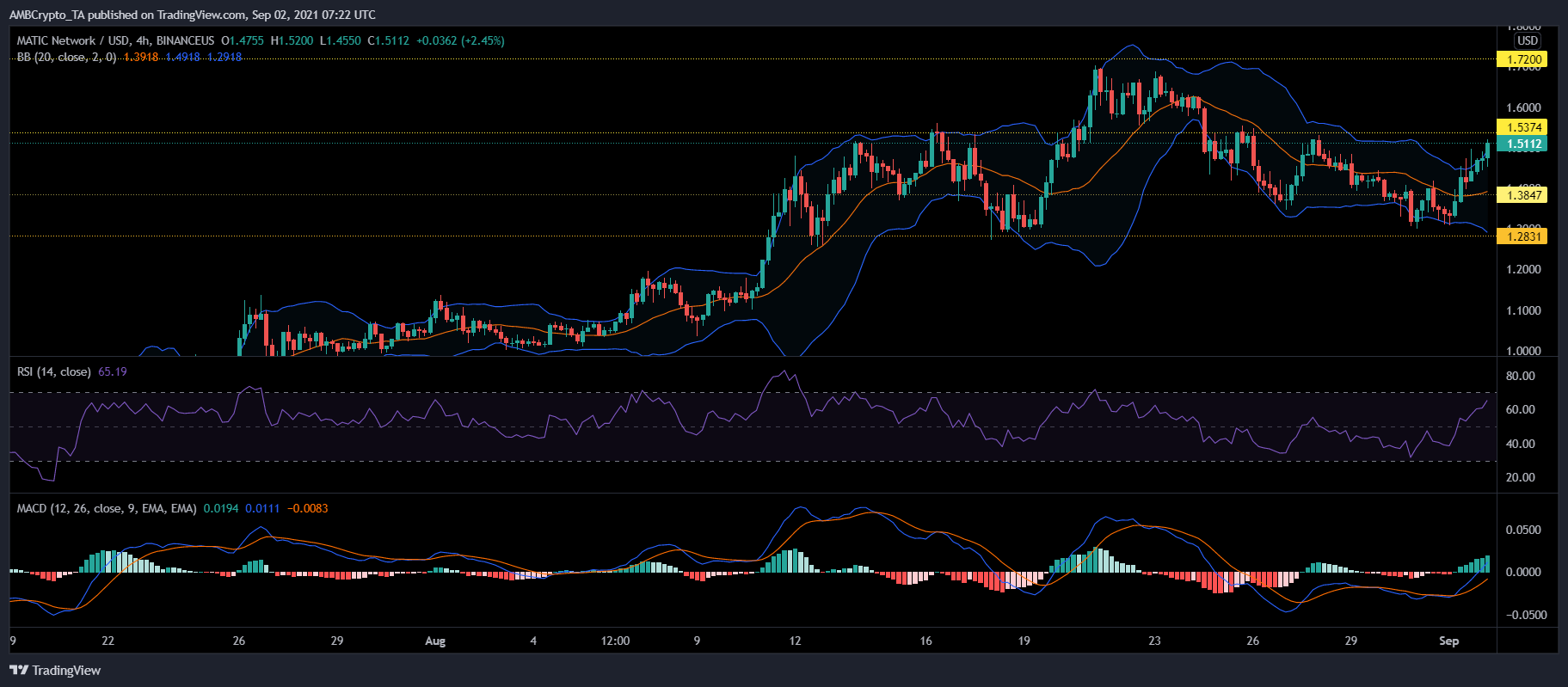The image size is (1568, 687).
Task: Click the RSI axis label 20.00
Action: (1521, 477)
